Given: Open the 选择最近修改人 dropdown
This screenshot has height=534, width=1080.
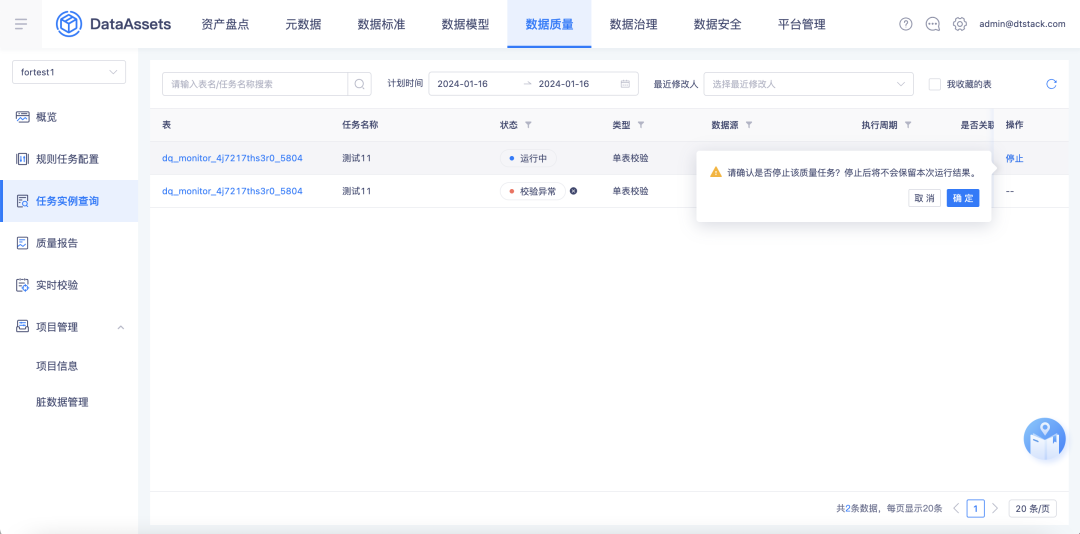Looking at the screenshot, I should [x=808, y=84].
